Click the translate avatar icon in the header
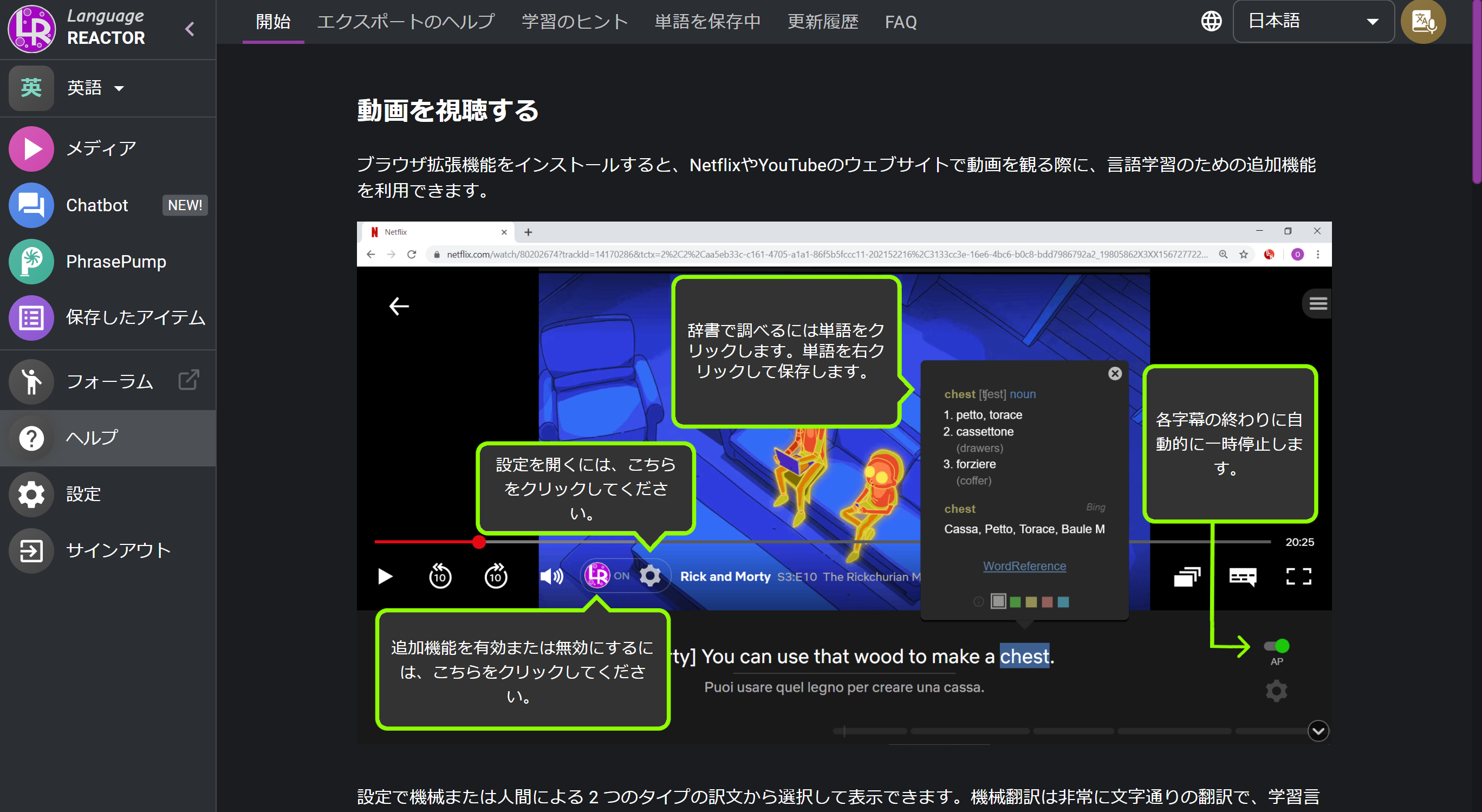This screenshot has height=812, width=1482. click(1423, 21)
